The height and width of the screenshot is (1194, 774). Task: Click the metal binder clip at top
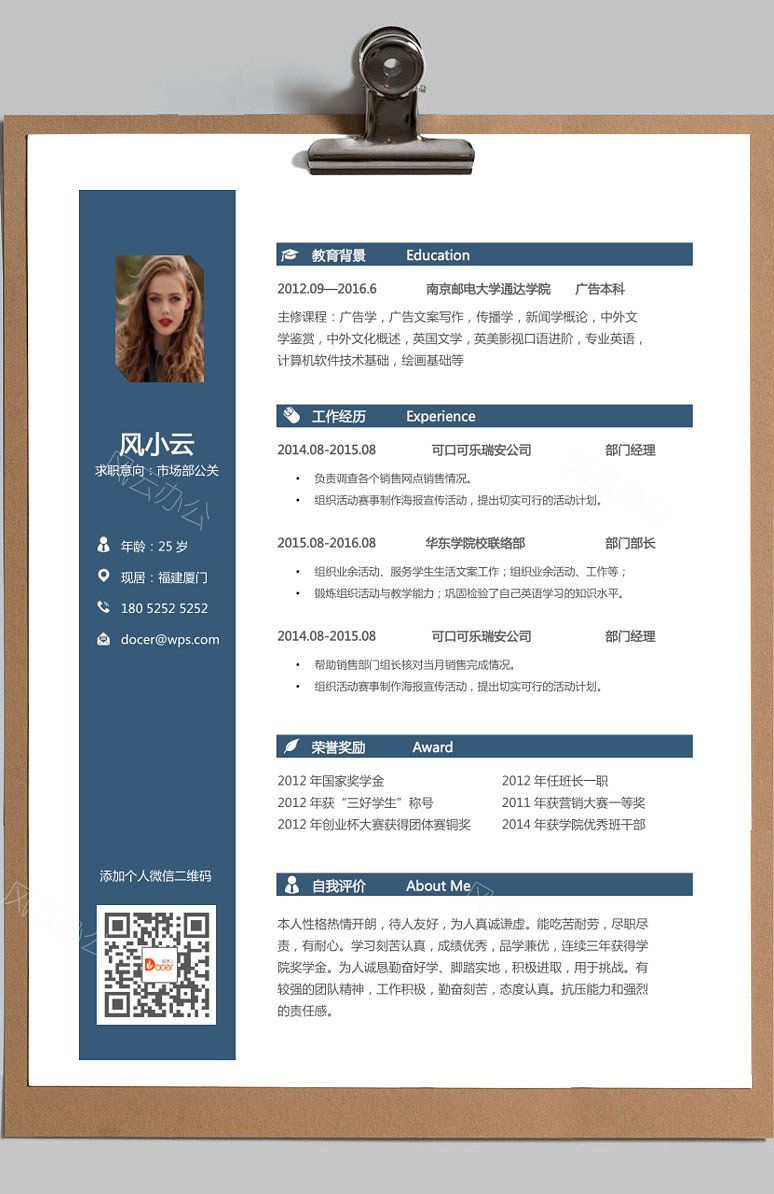tap(391, 103)
